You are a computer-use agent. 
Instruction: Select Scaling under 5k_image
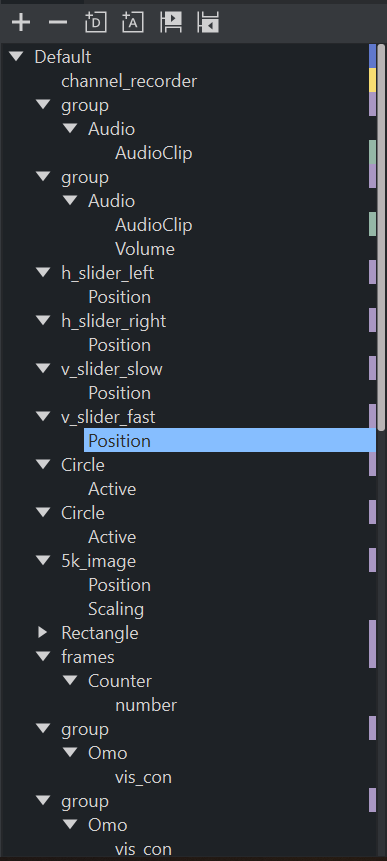(116, 609)
